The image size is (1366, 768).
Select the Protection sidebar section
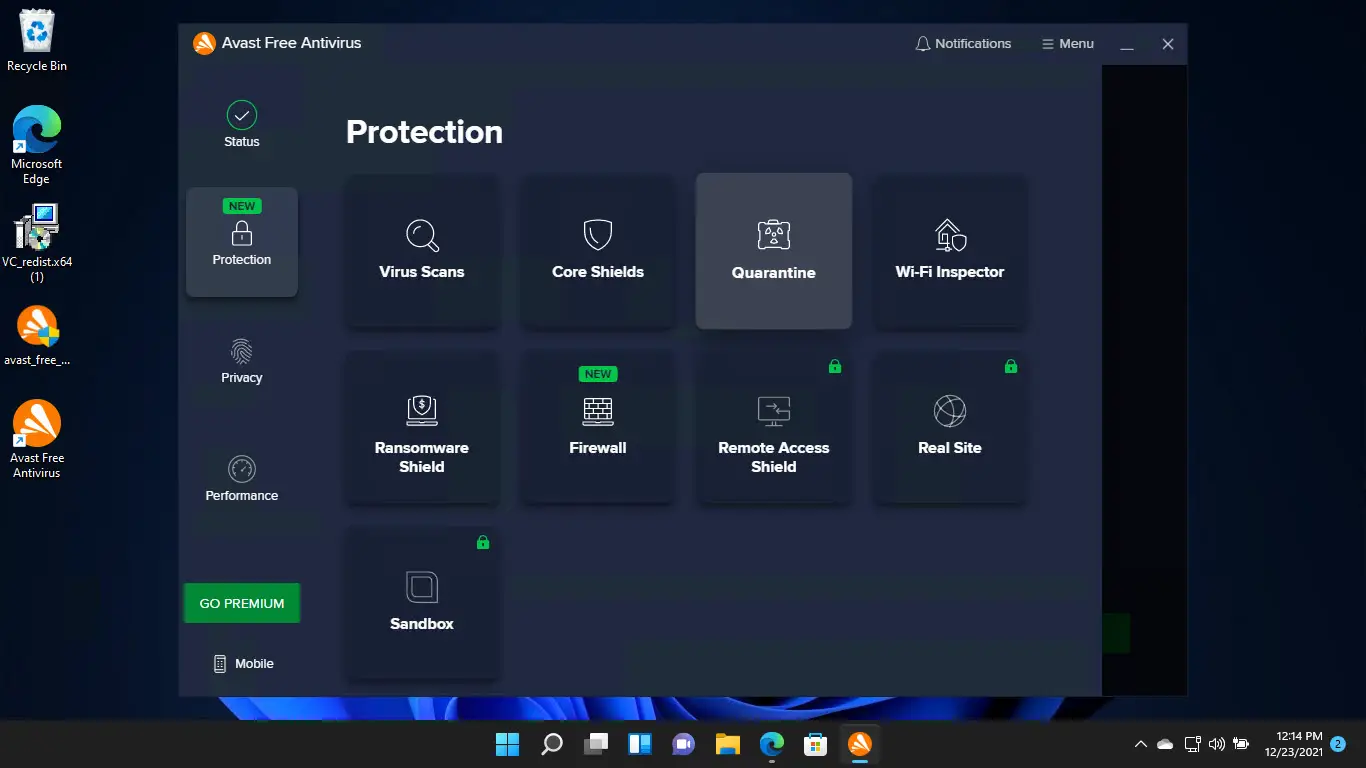242,242
